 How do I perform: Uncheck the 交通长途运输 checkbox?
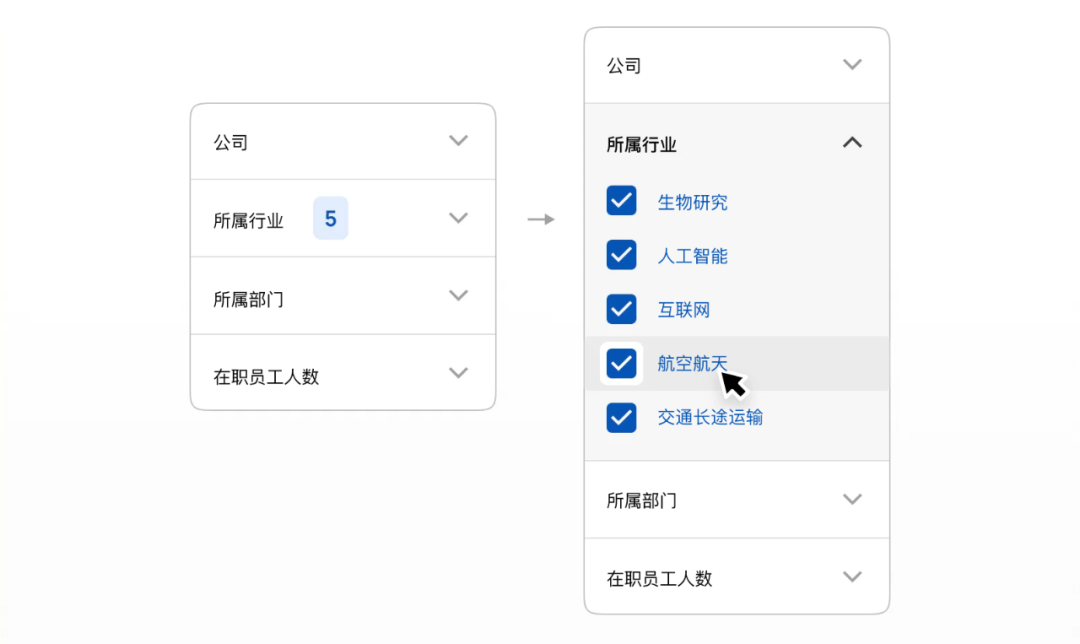coord(621,417)
